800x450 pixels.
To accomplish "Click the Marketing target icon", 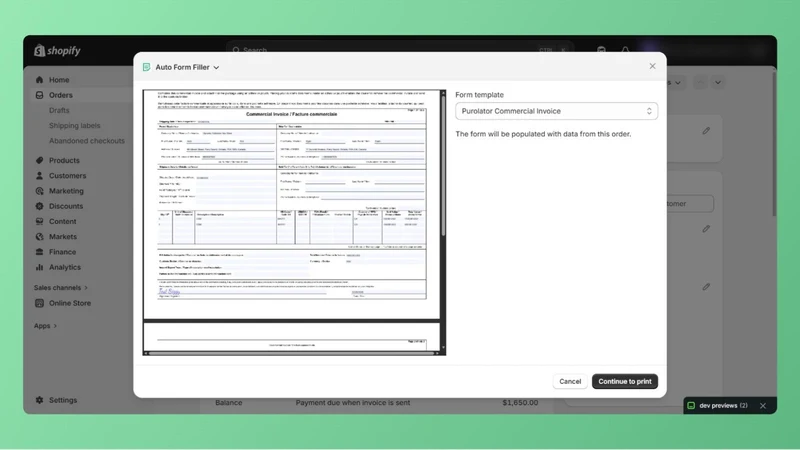I will pyautogui.click(x=39, y=191).
